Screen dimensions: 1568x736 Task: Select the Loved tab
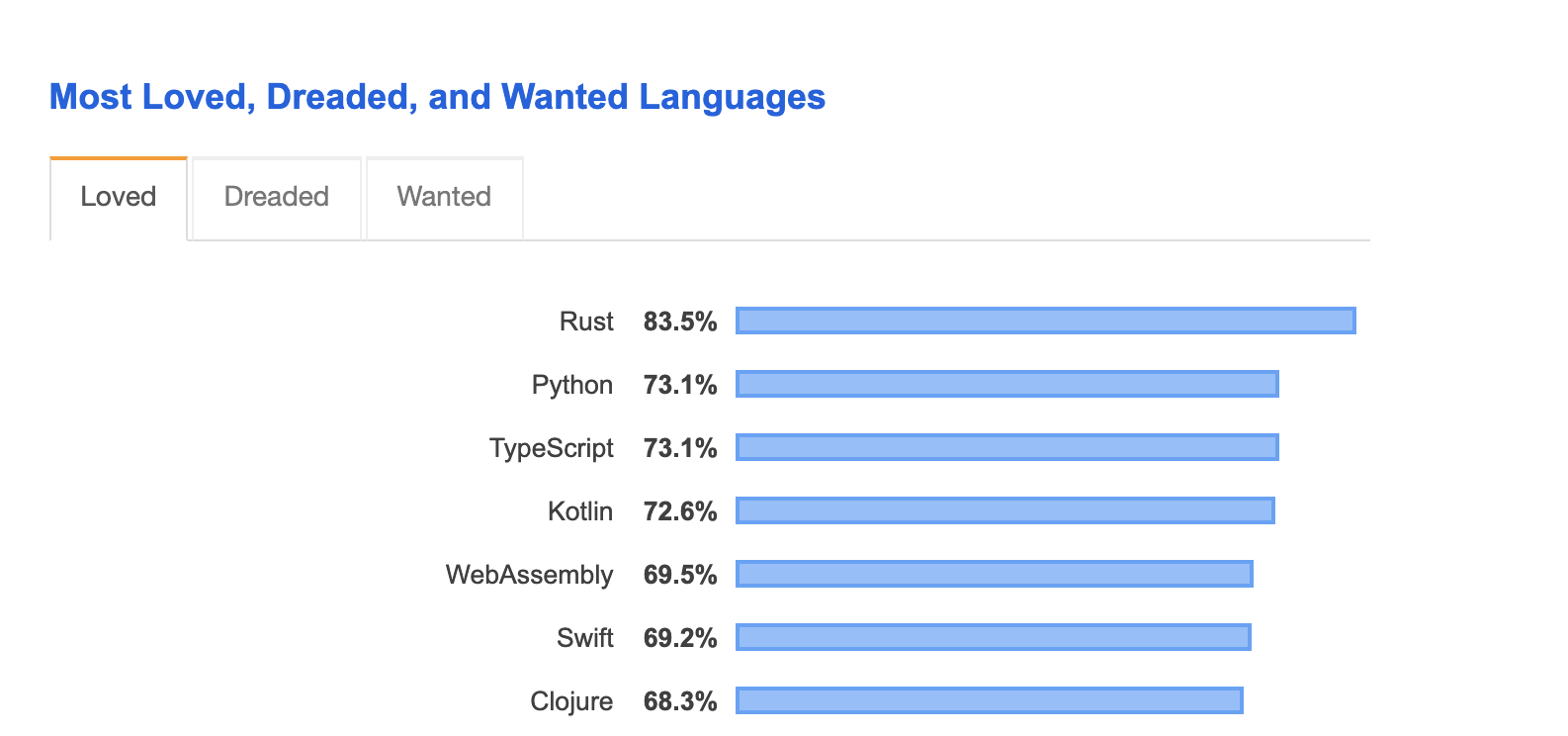click(x=118, y=197)
